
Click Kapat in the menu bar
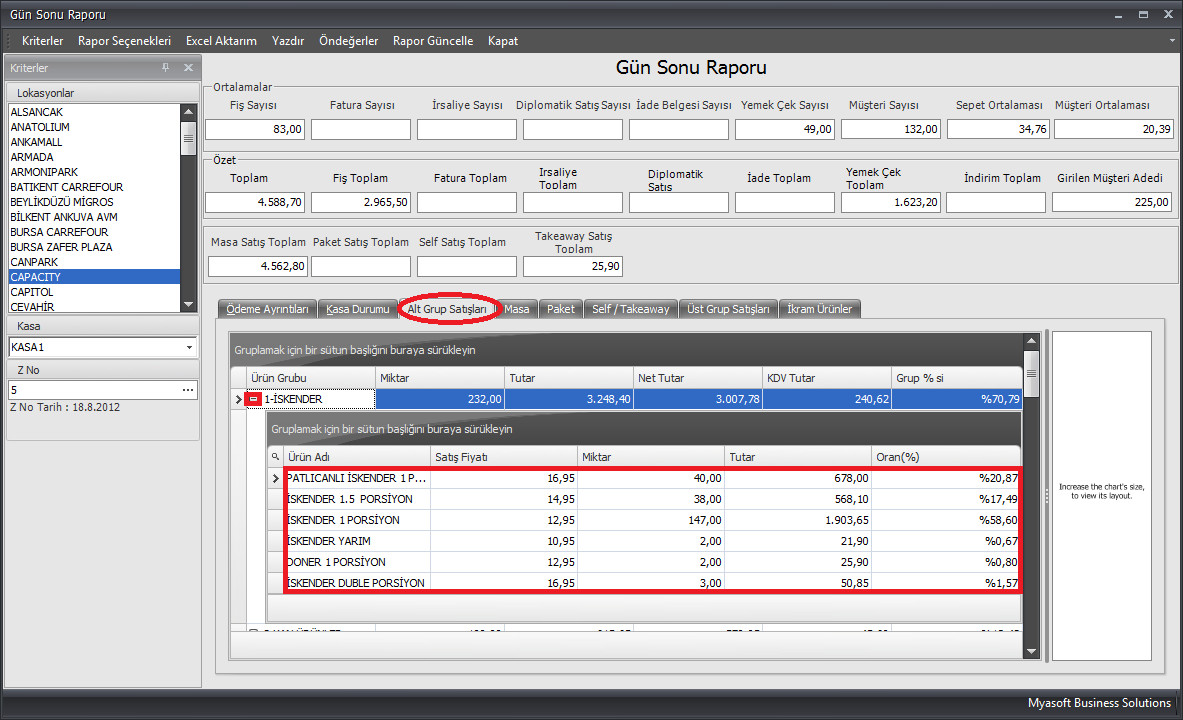click(502, 41)
